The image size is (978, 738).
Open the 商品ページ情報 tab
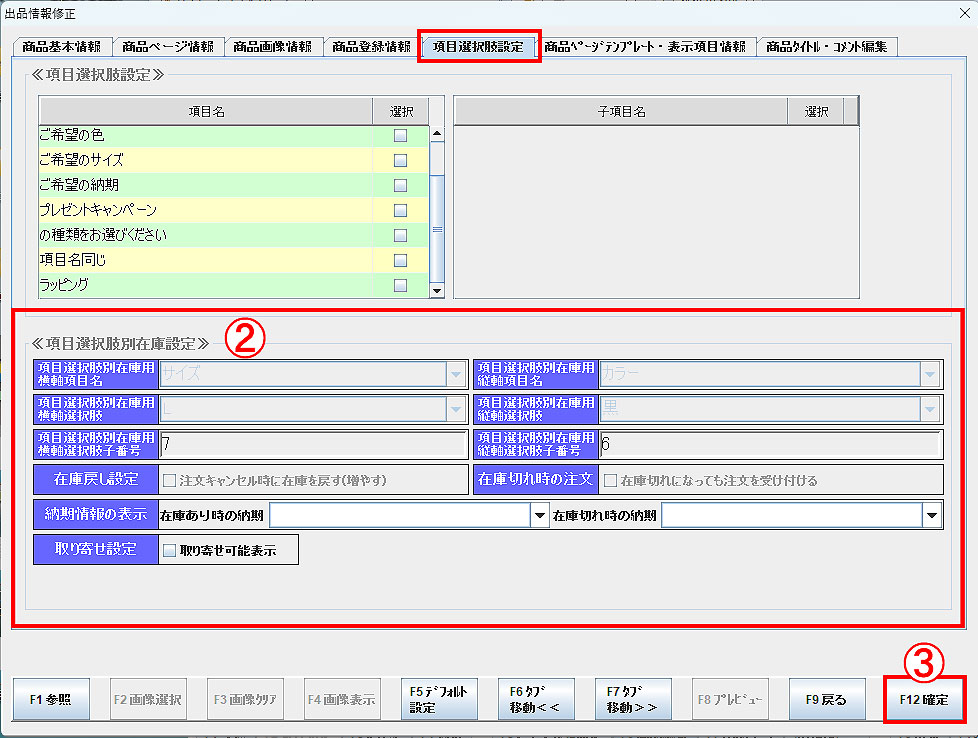[167, 47]
